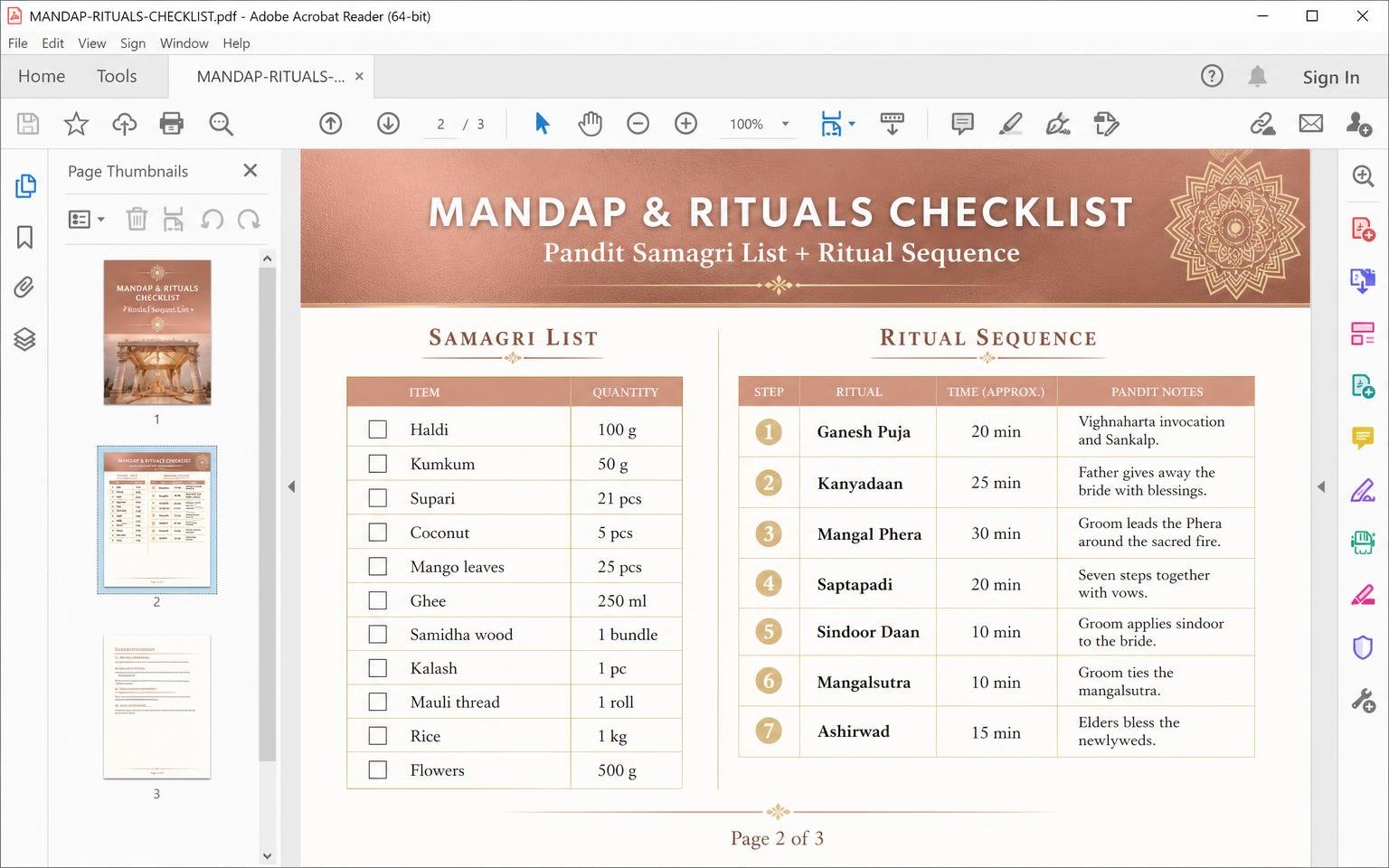Click thumbnails panel scroll up arrow

[x=267, y=259]
